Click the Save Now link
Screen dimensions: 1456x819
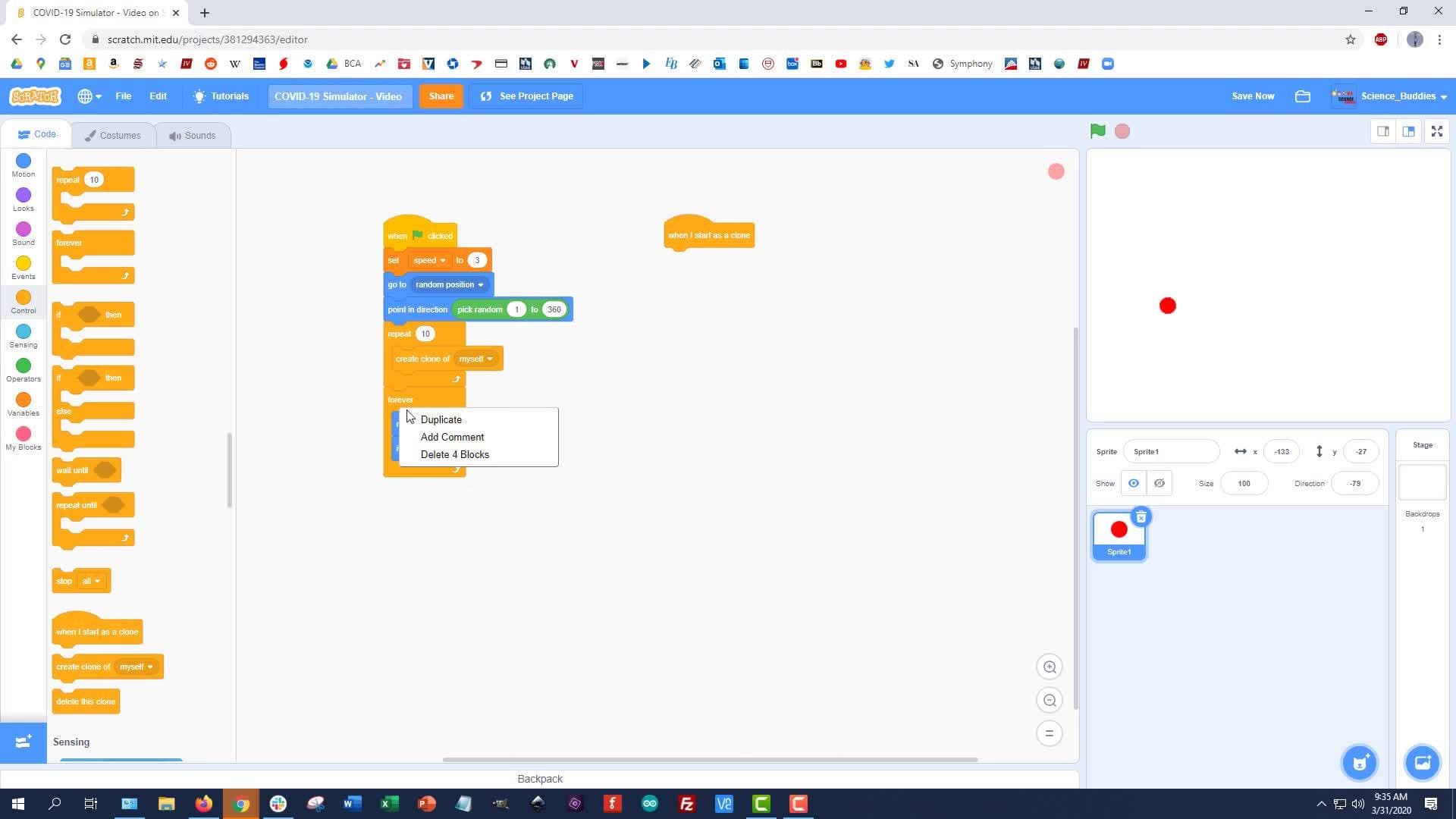tap(1253, 96)
